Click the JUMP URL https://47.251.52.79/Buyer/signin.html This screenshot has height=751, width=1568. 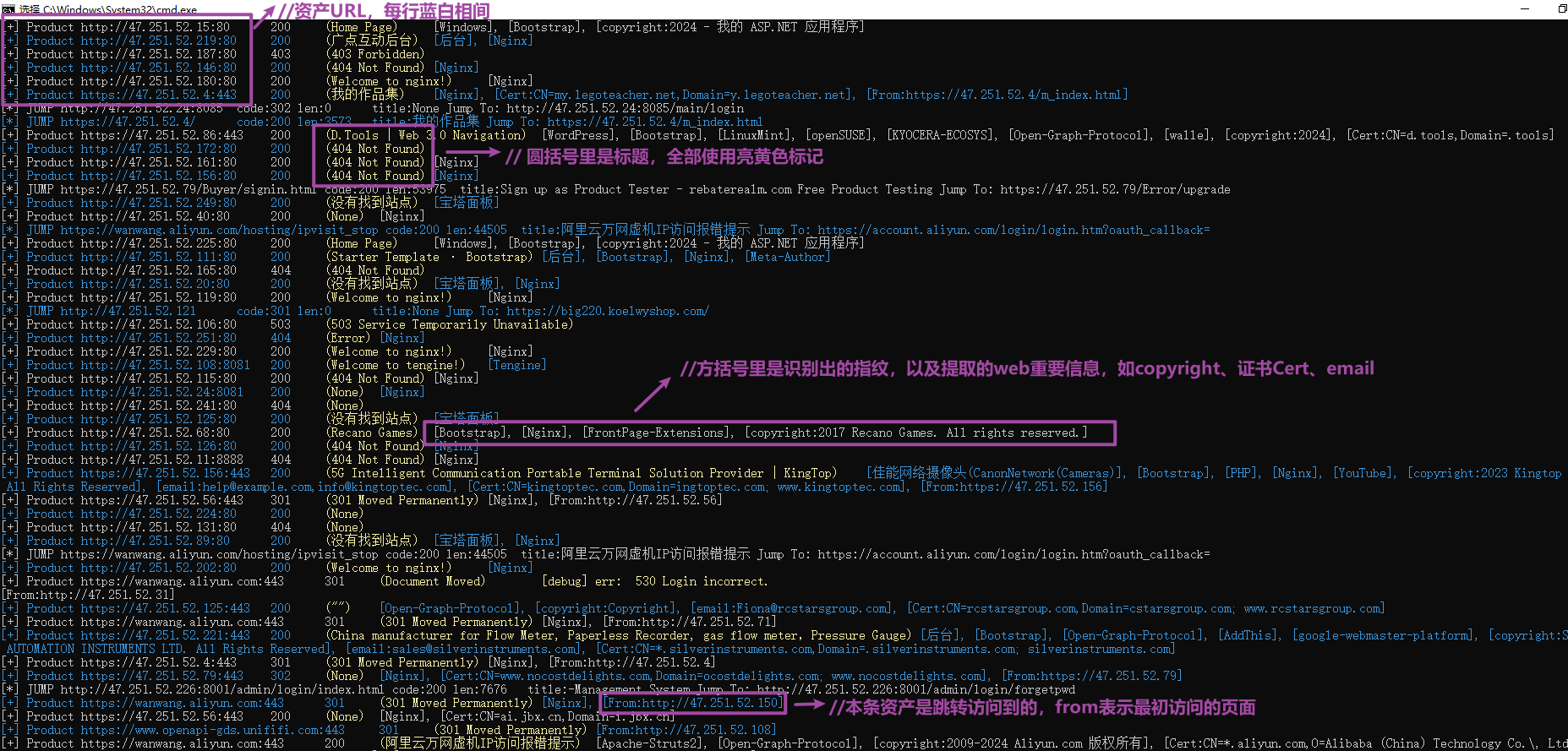tap(188, 189)
